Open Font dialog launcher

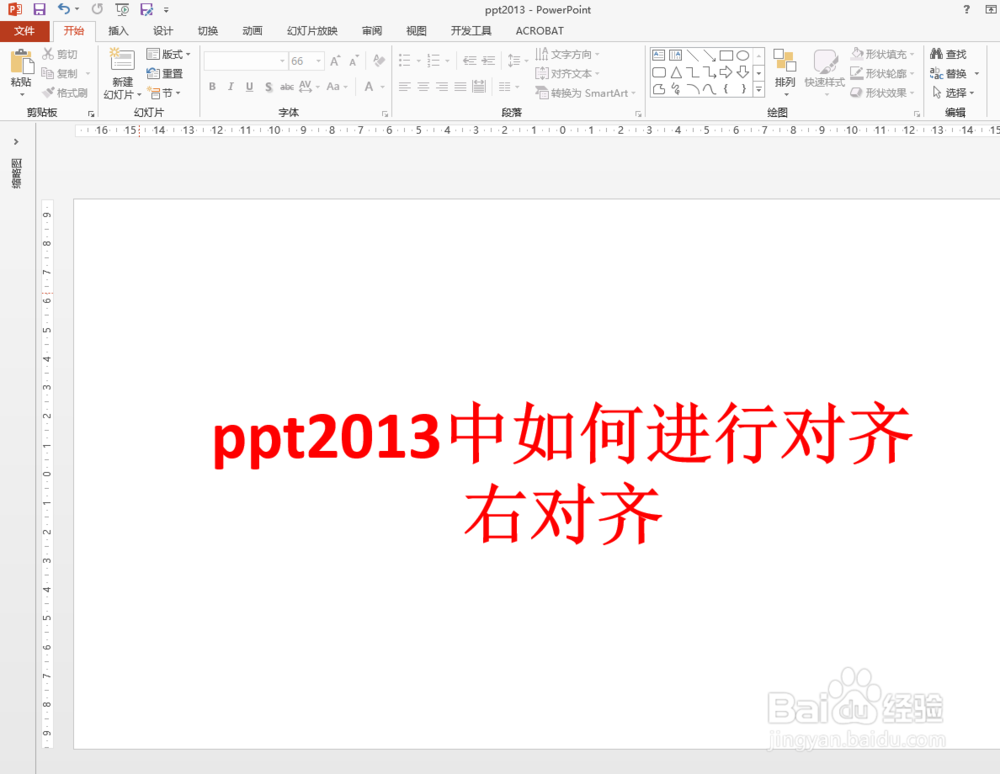coord(385,113)
